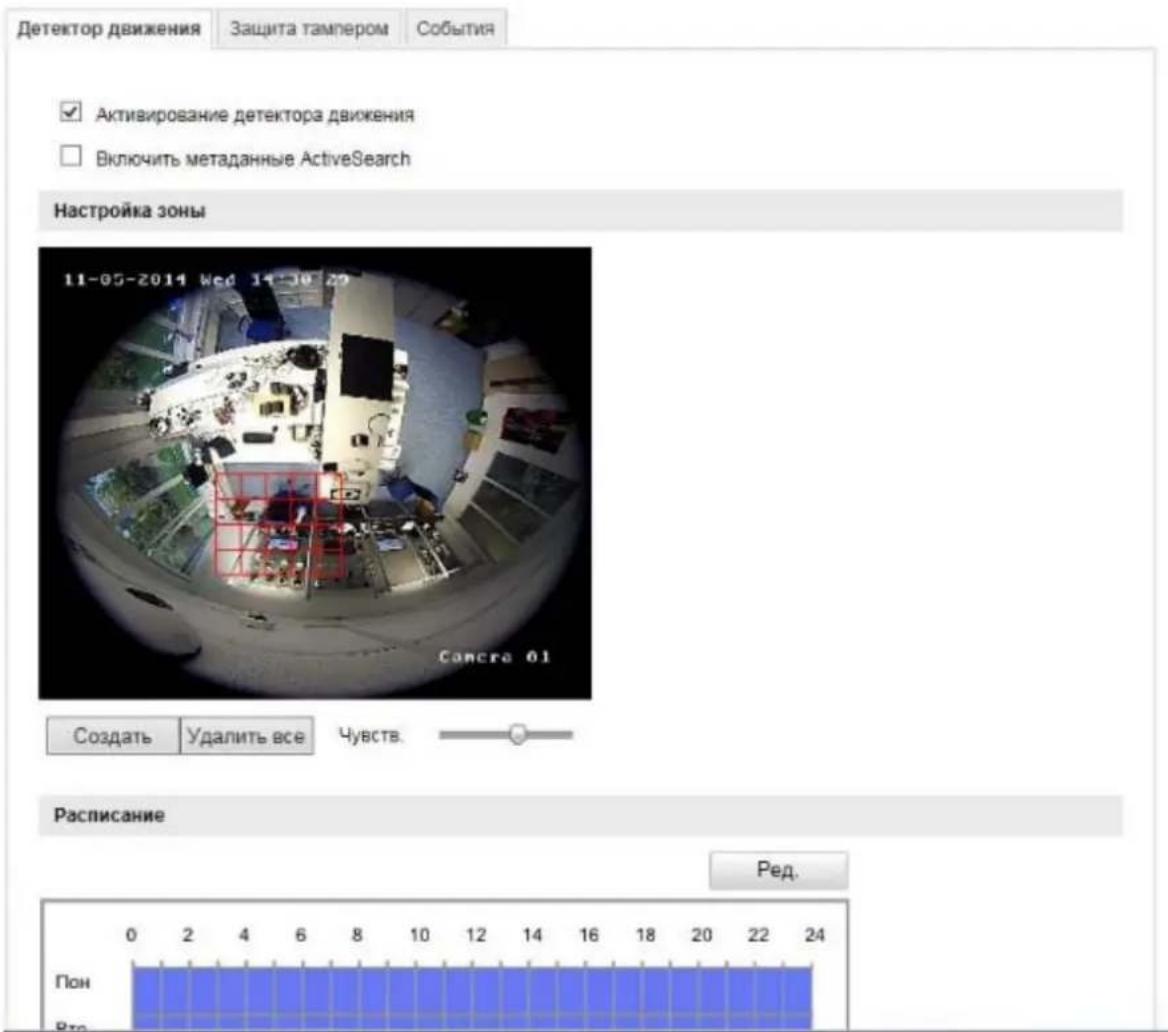Click the Пон schedule bar at hour 12
The height and width of the screenshot is (1032, 1168).
(473, 991)
